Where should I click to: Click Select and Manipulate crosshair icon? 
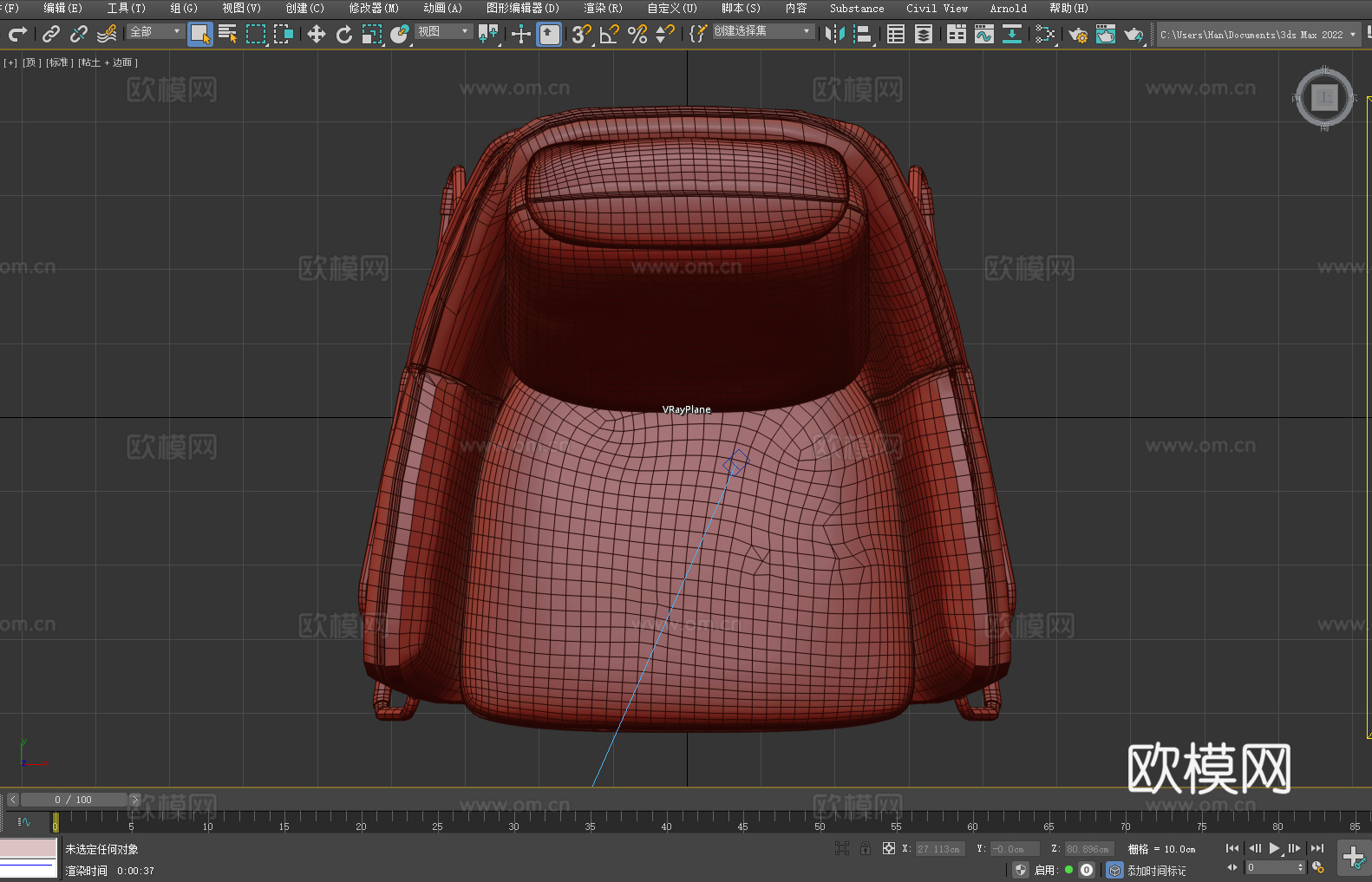click(521, 34)
